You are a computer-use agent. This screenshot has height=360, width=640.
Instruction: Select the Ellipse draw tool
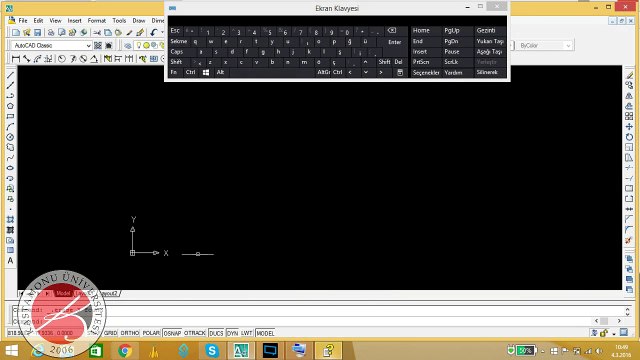click(10, 168)
